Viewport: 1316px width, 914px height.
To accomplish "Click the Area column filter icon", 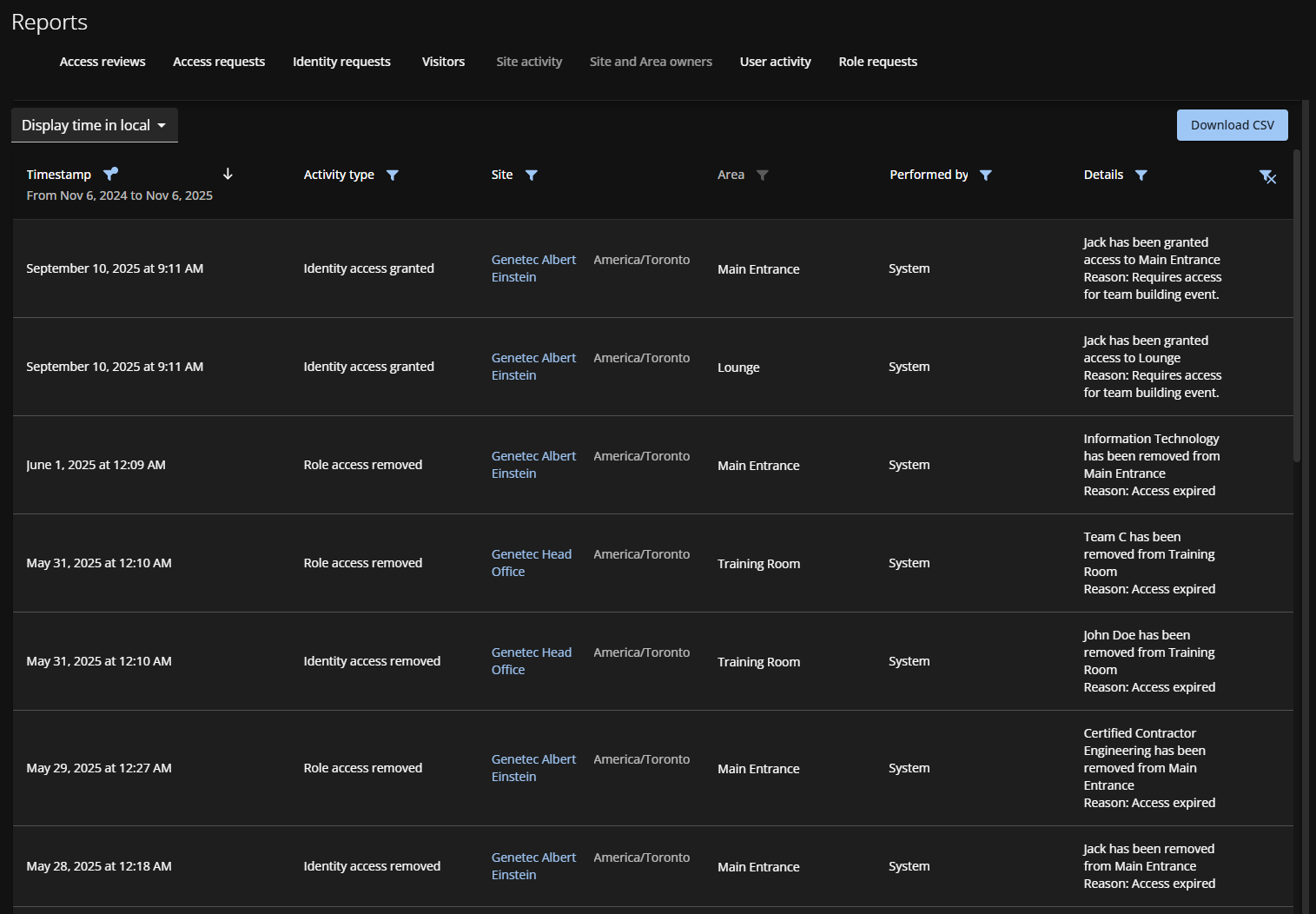I will [763, 176].
